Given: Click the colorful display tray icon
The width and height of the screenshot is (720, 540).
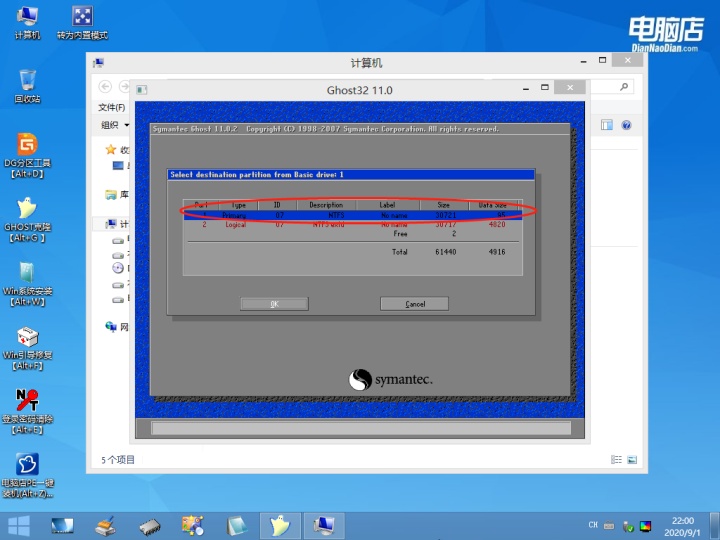Looking at the screenshot, I should (x=645, y=526).
